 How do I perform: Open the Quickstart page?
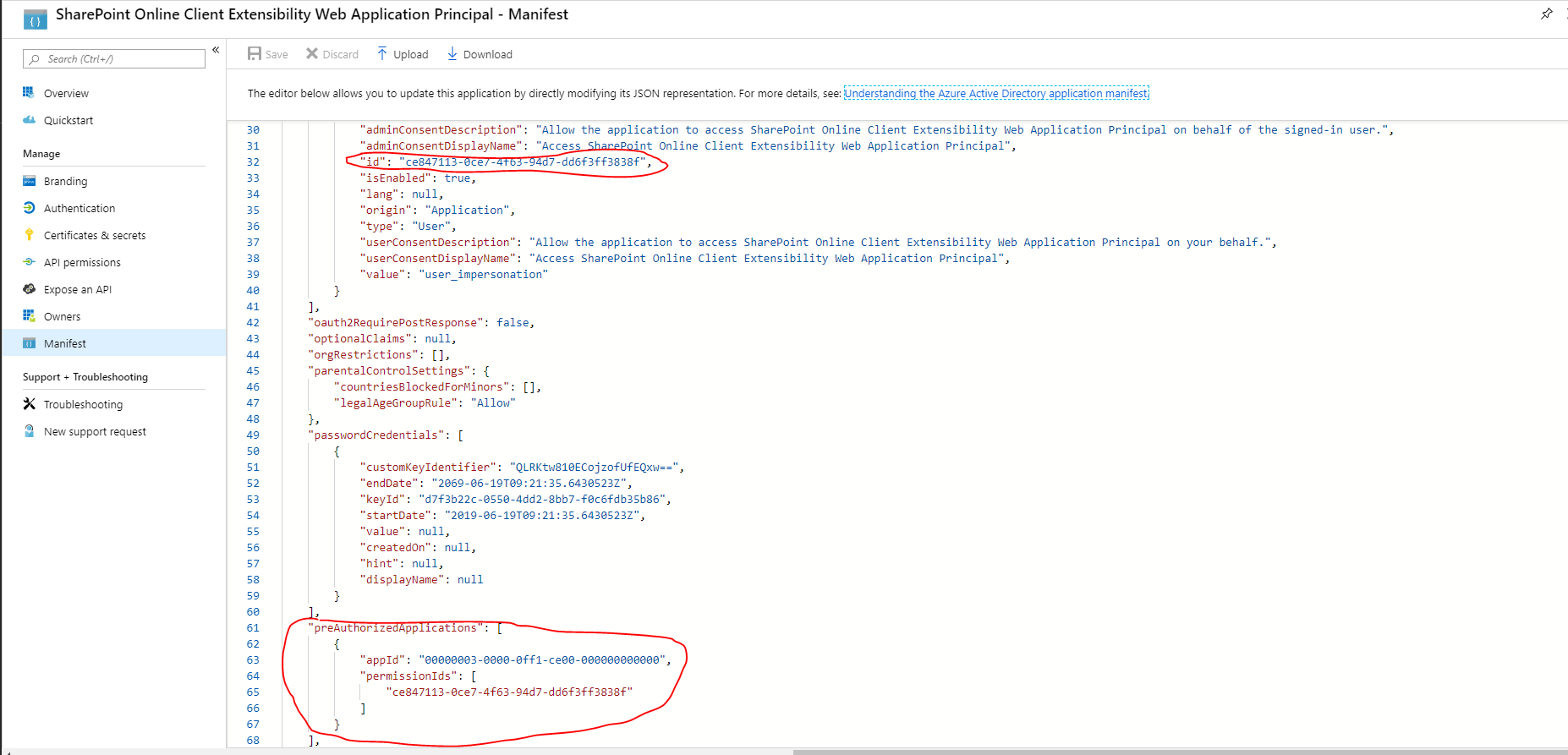(x=69, y=120)
